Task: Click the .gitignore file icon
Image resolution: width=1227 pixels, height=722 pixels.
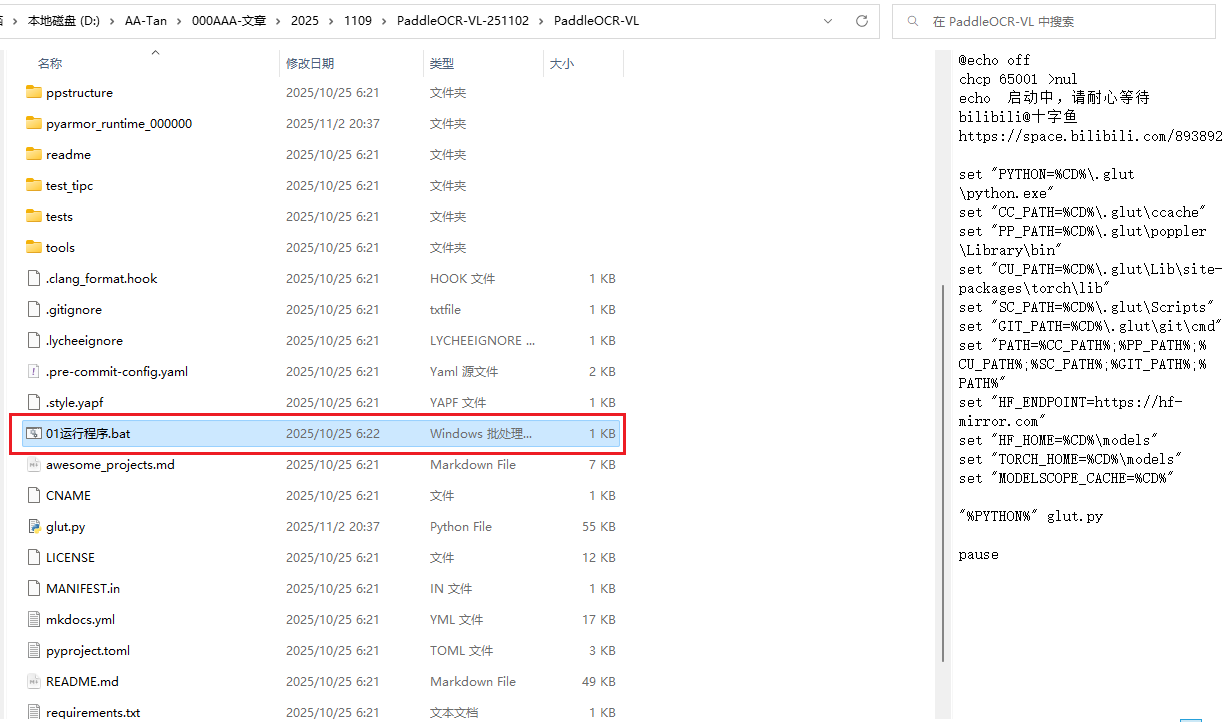Action: [x=34, y=310]
